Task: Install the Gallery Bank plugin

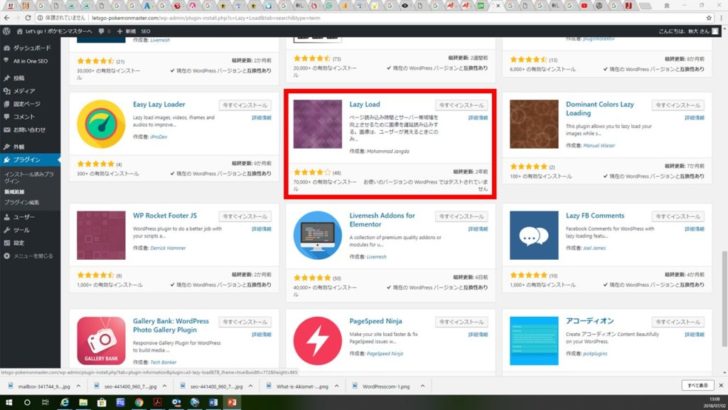Action: click(x=245, y=322)
